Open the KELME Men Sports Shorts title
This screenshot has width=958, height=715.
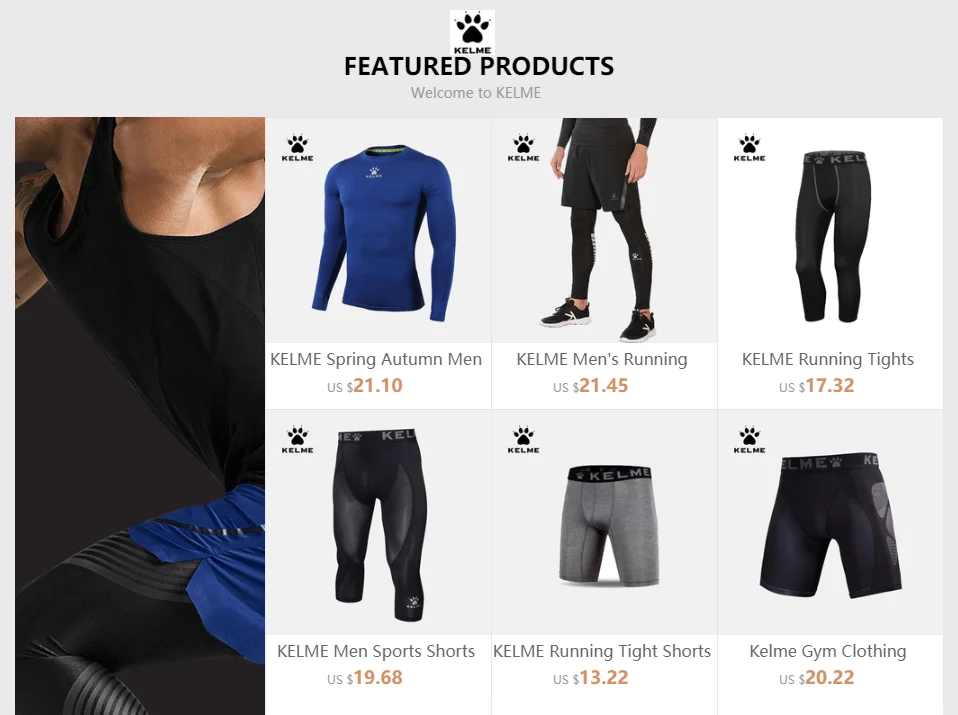[376, 651]
